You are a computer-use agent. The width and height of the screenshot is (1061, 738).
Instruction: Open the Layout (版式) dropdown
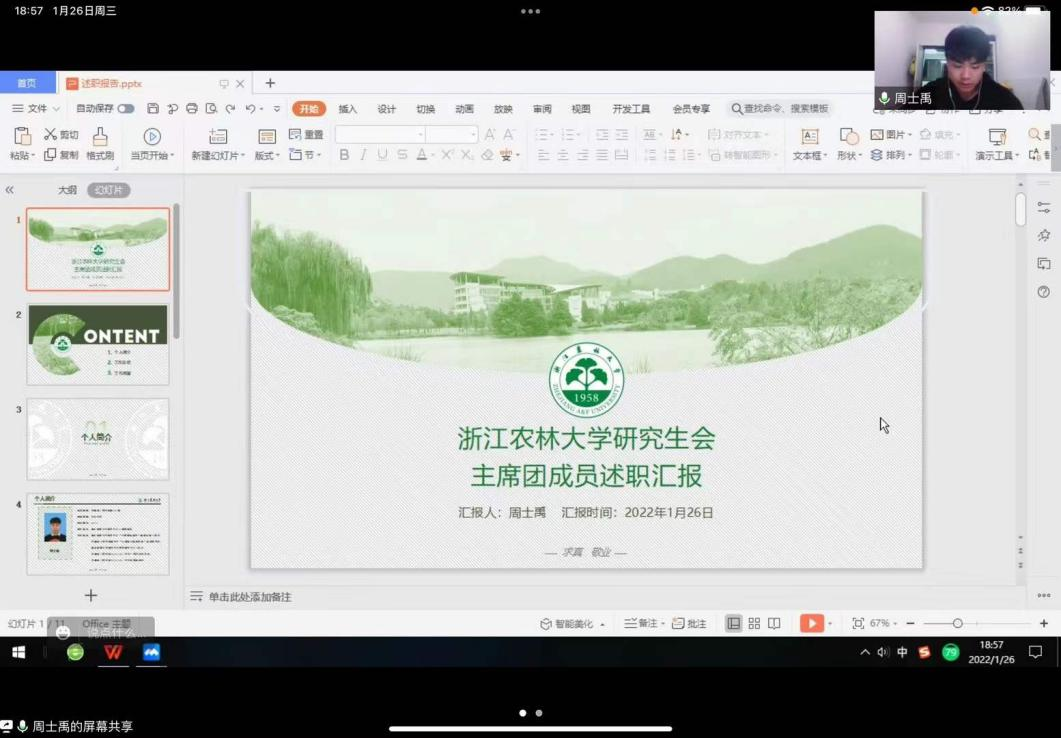click(x=267, y=156)
